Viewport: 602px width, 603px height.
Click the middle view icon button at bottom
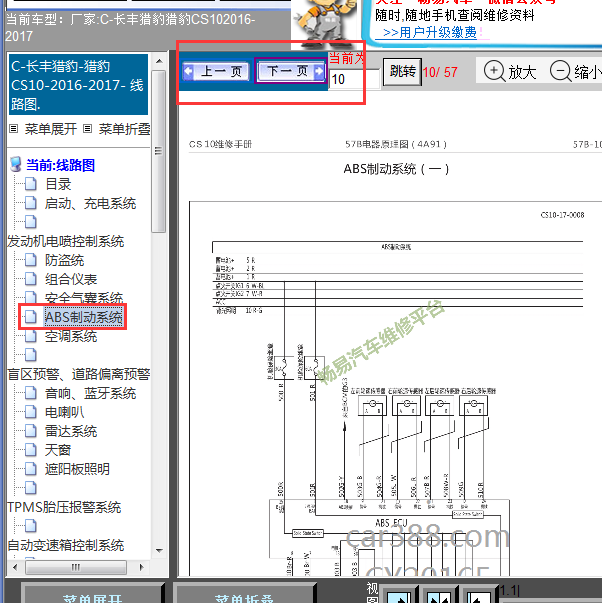[439, 596]
